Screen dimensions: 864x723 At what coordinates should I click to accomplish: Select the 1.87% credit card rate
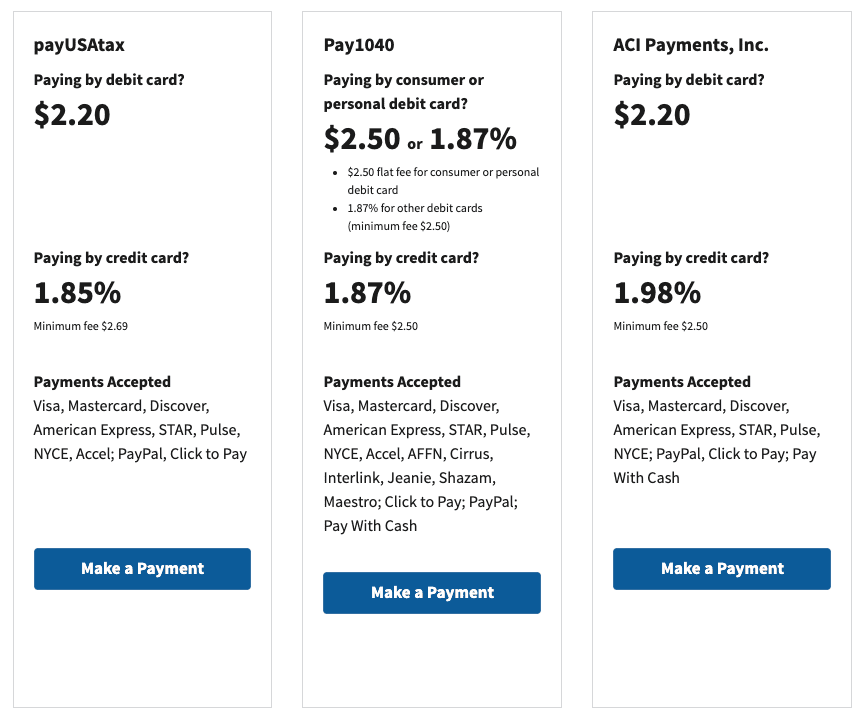point(362,294)
